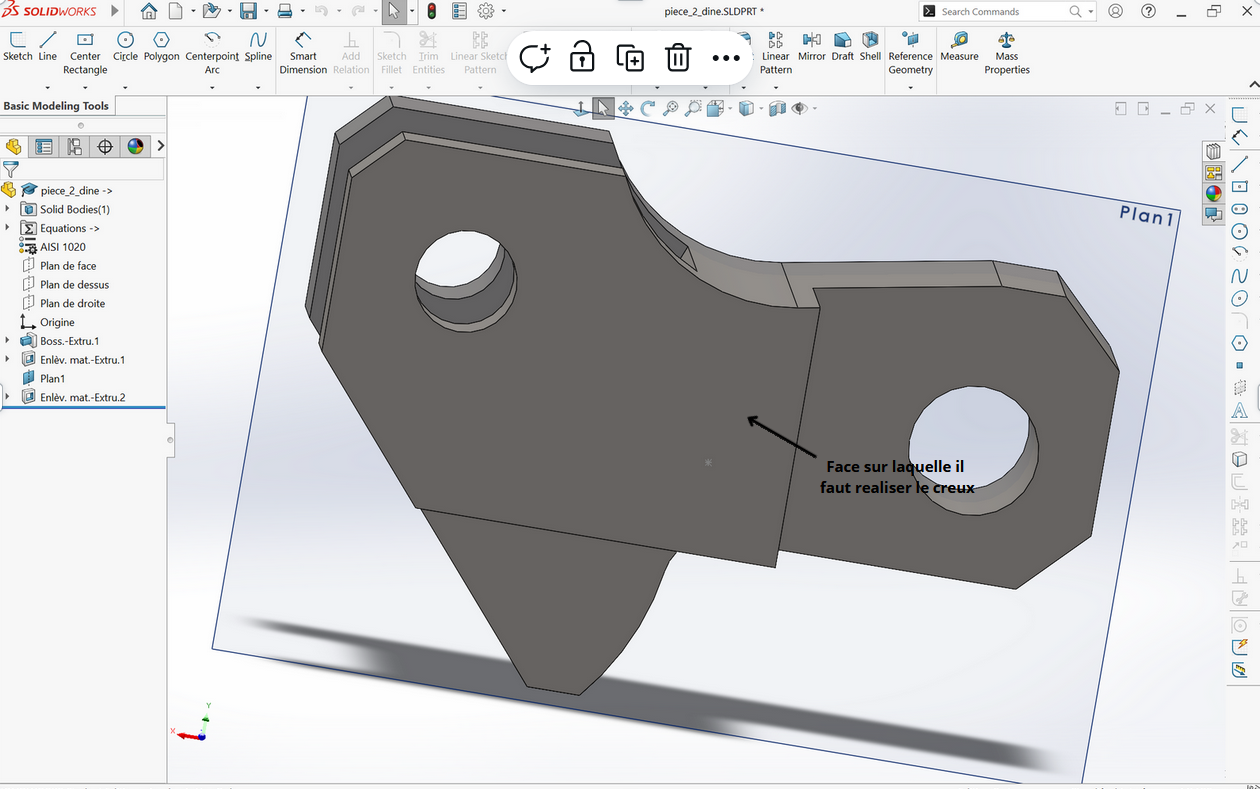The image size is (1260, 789).
Task: Open Basic Modeling Tools tab
Action: pyautogui.click(x=56, y=106)
